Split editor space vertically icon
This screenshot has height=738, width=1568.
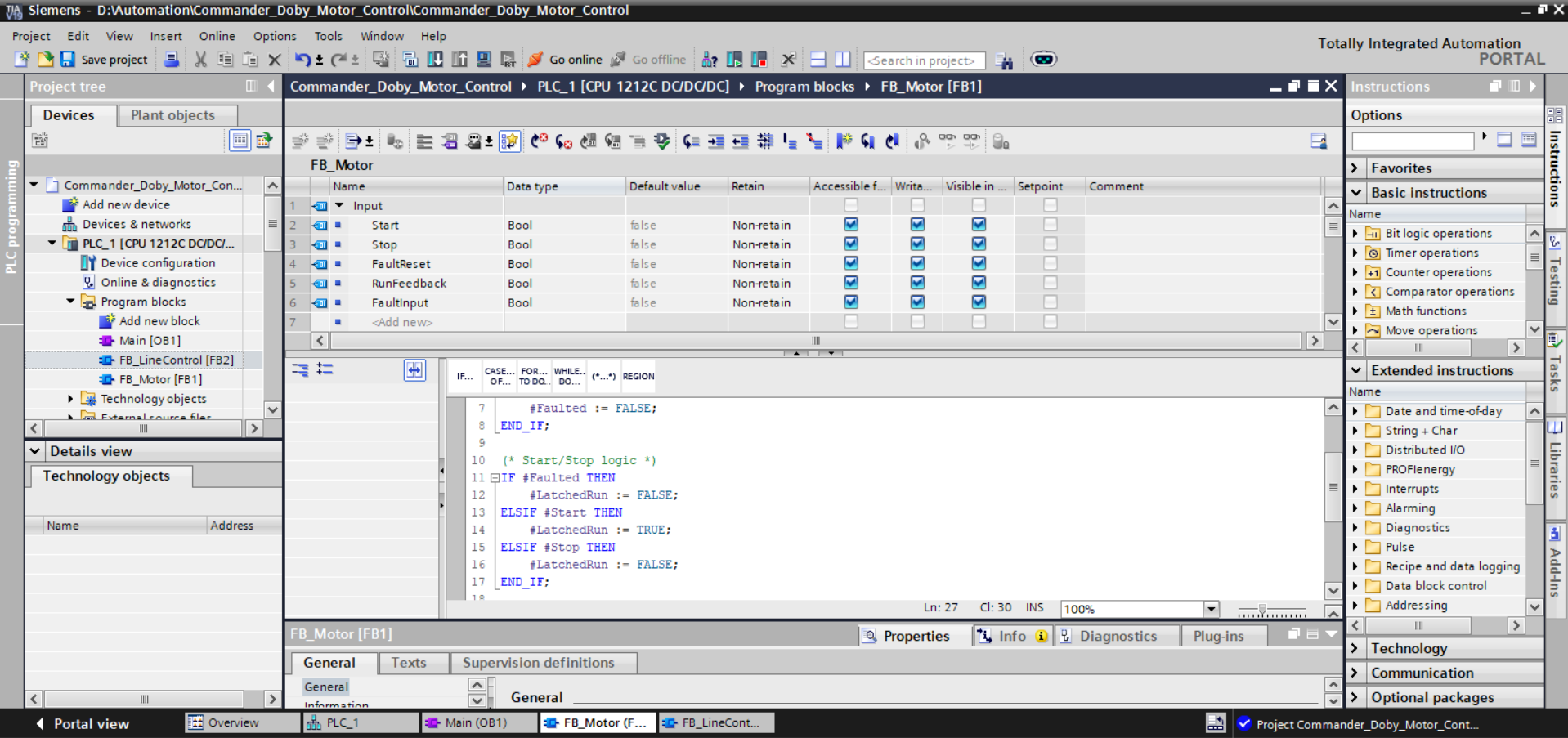click(842, 60)
